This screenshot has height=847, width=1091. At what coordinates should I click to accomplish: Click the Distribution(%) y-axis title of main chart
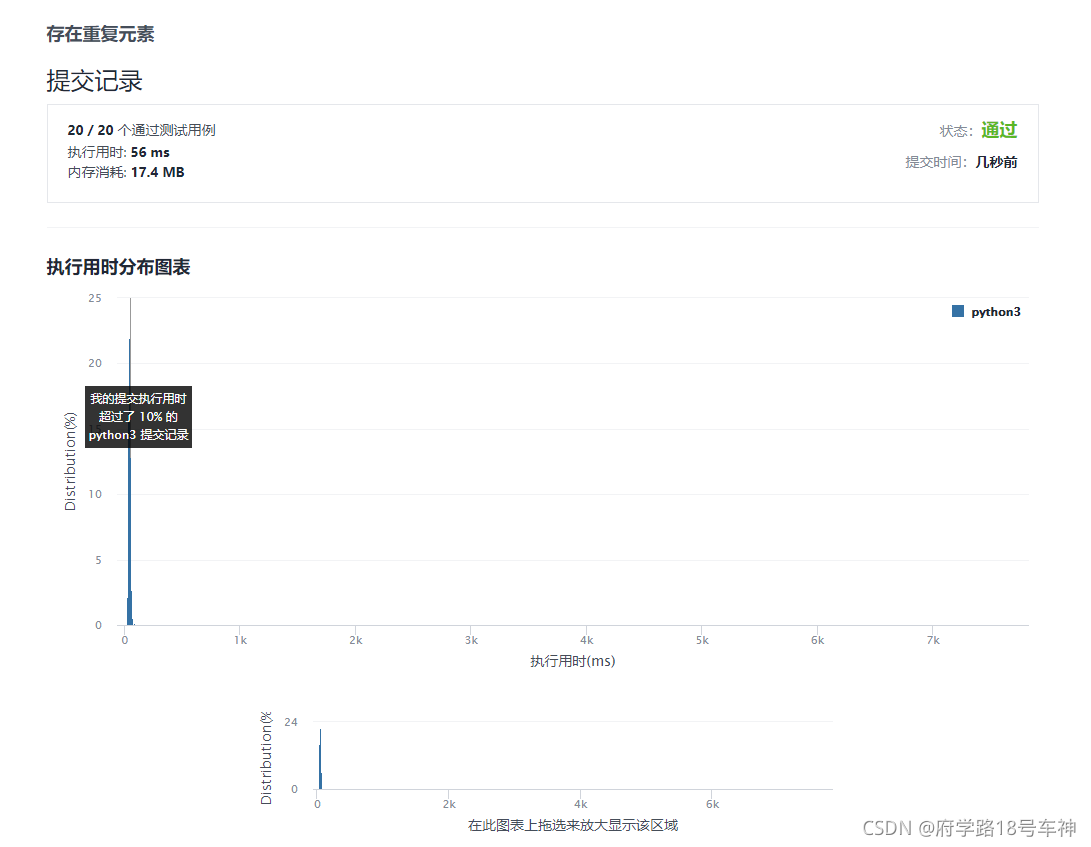70,461
